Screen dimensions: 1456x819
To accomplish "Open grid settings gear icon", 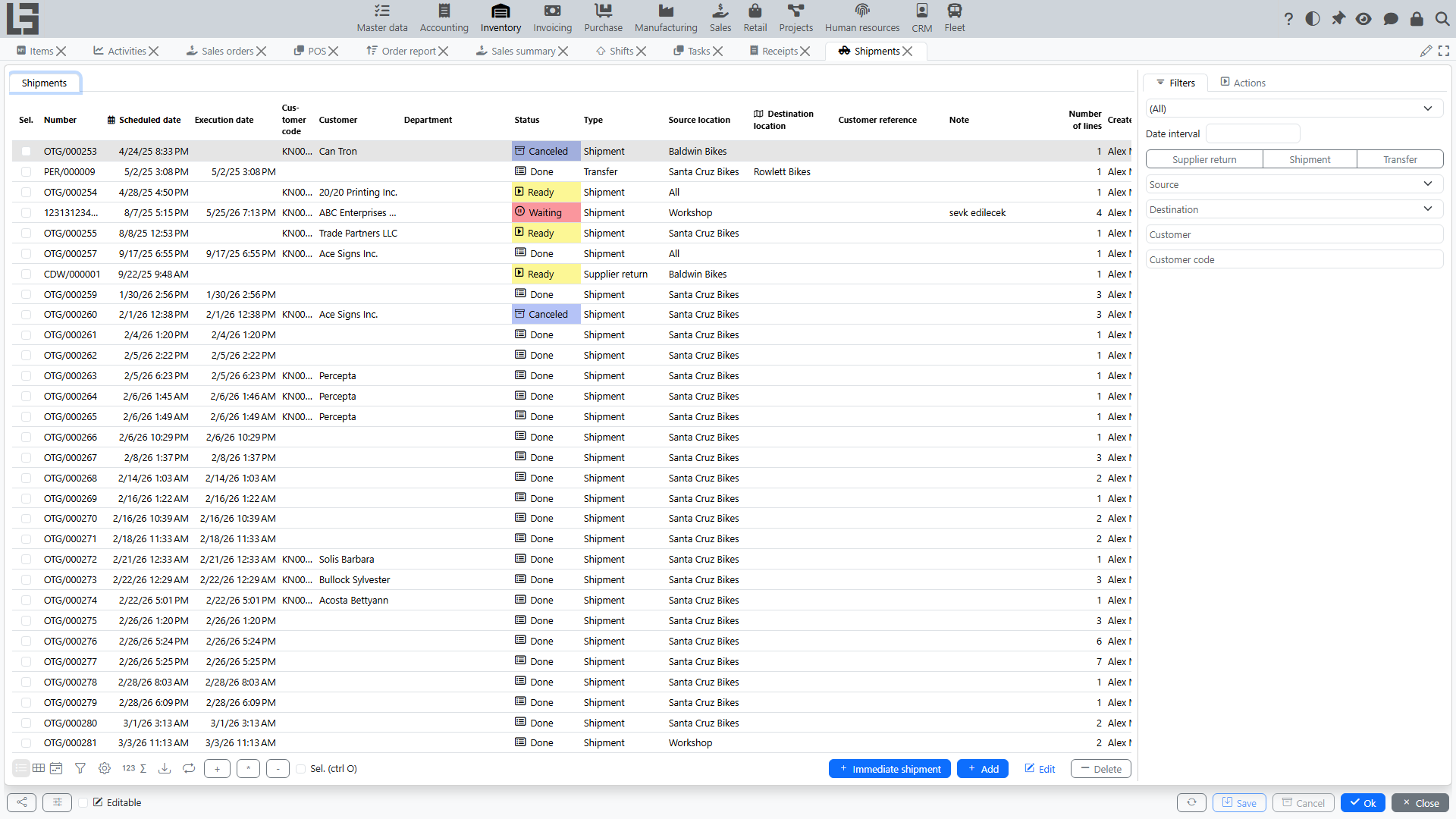I will [x=105, y=768].
